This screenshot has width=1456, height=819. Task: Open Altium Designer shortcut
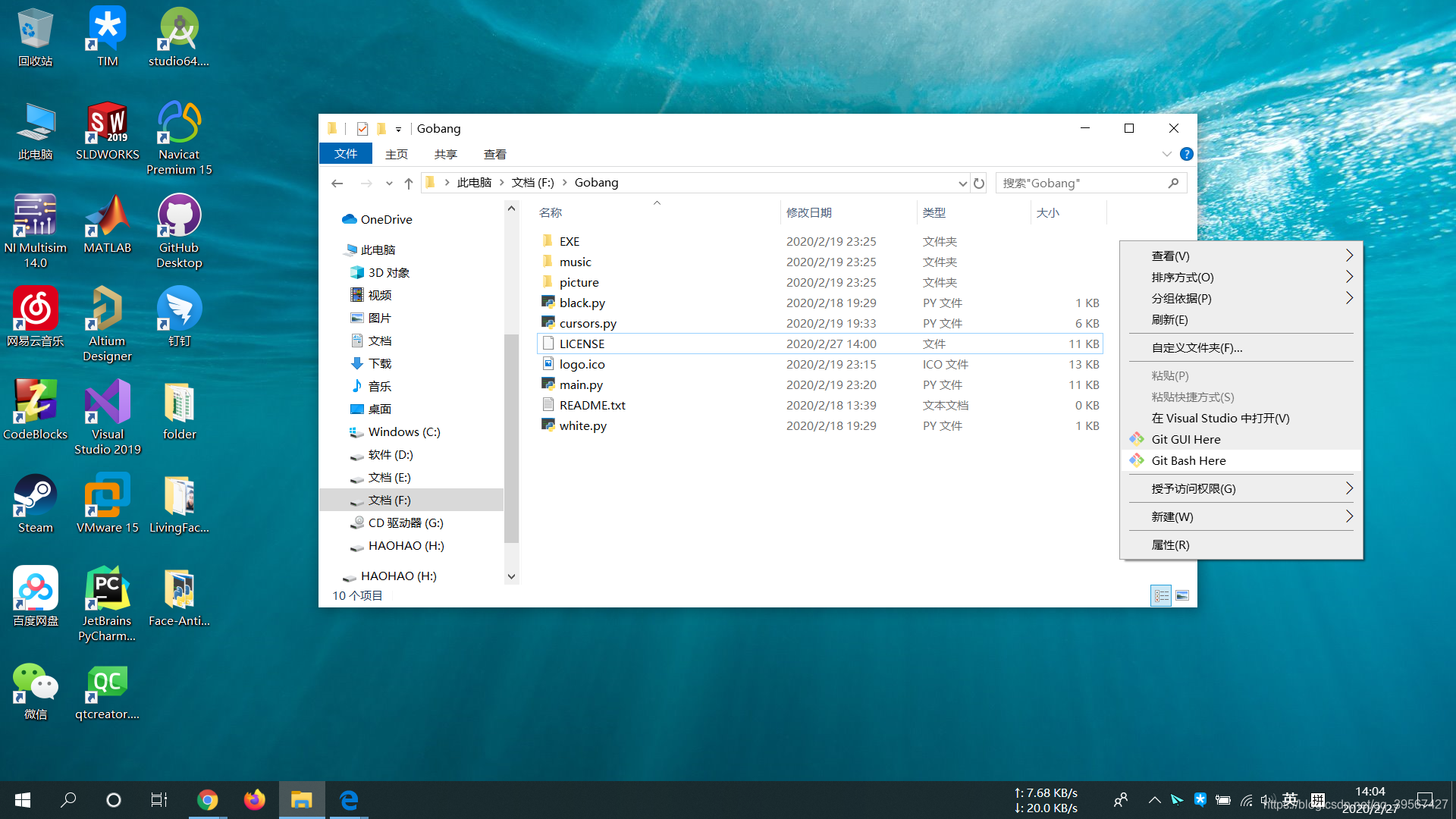coord(107,325)
